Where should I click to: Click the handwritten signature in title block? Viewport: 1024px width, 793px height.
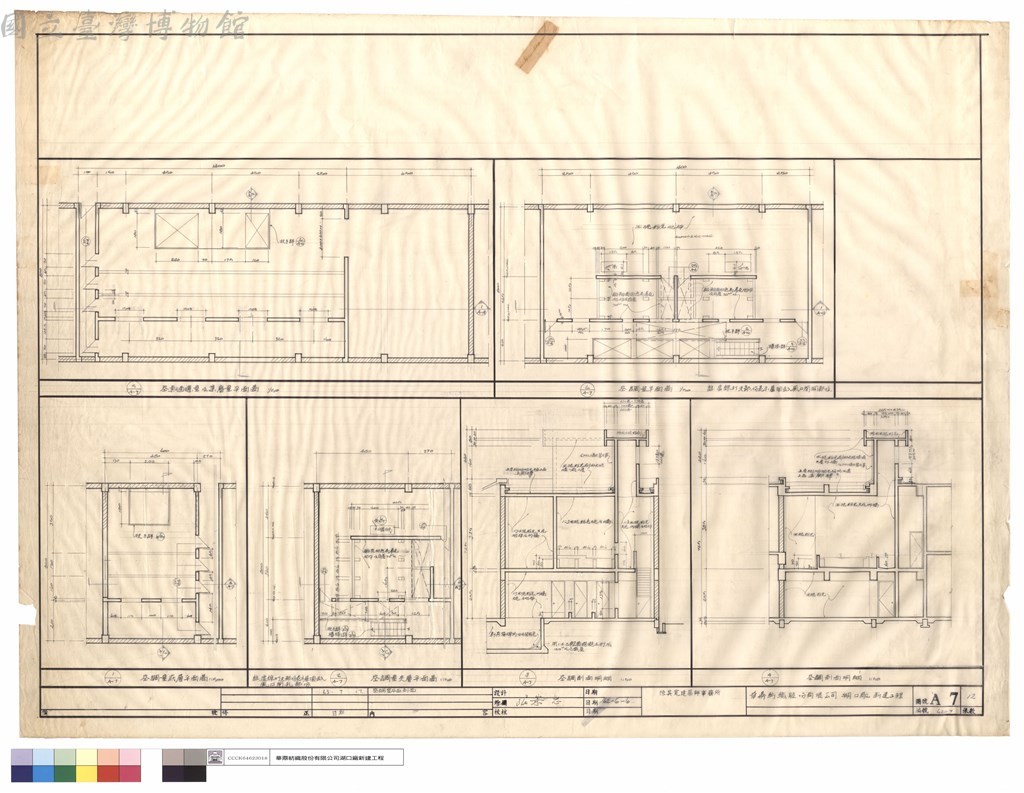click(x=537, y=703)
